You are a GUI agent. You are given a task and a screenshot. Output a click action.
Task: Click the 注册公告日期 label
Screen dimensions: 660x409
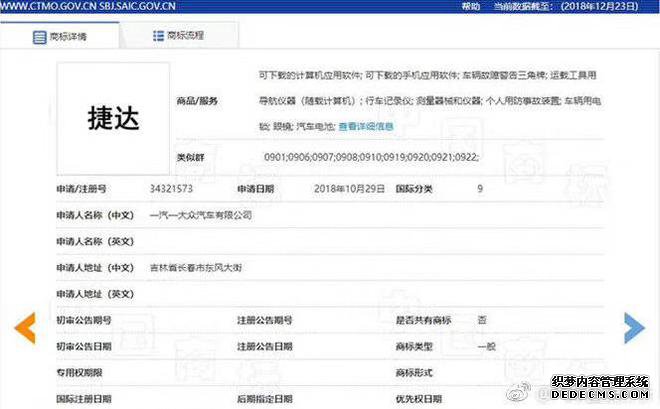click(265, 346)
